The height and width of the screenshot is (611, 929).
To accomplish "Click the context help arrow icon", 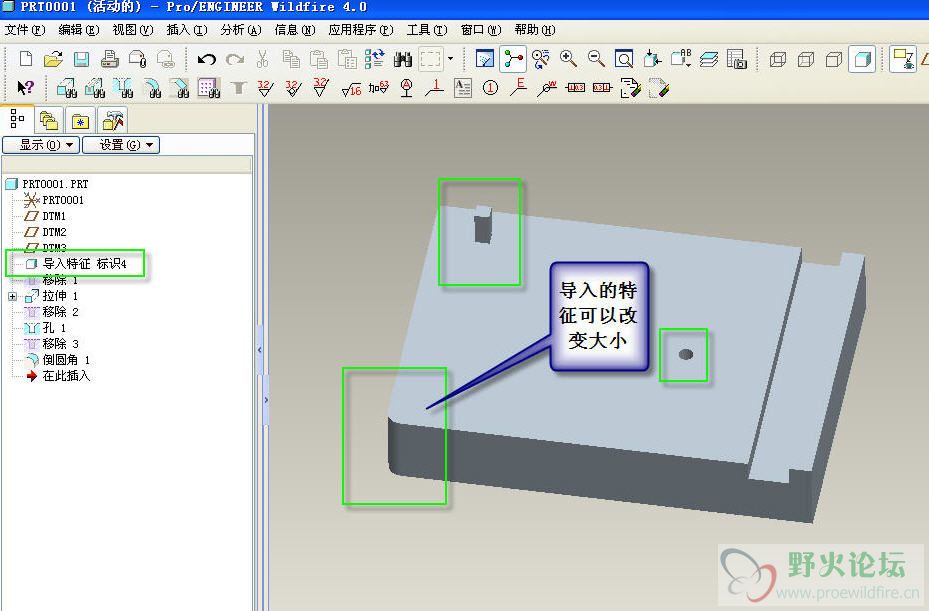I will (x=25, y=88).
